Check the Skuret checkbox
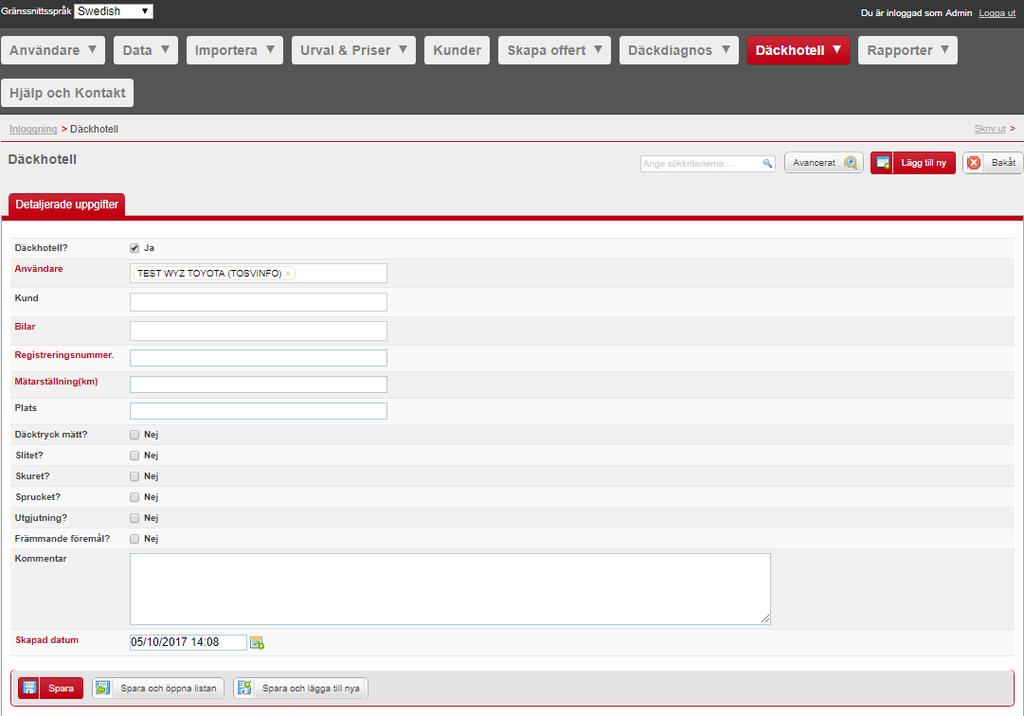1024x716 pixels. click(135, 477)
